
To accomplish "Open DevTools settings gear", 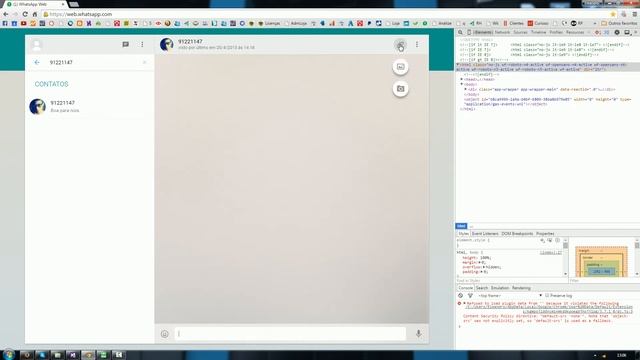I will point(617,32).
